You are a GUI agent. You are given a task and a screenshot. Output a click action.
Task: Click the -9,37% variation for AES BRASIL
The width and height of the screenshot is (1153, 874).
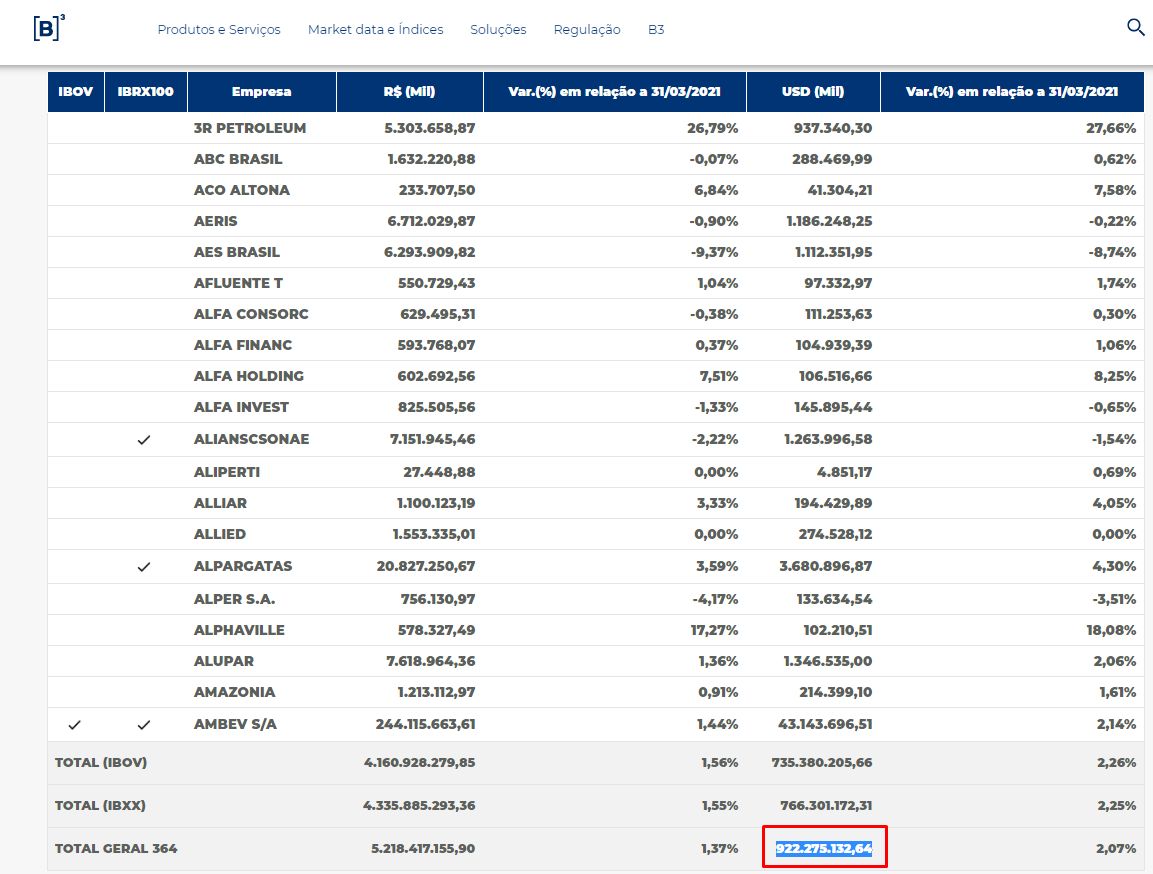coord(715,252)
